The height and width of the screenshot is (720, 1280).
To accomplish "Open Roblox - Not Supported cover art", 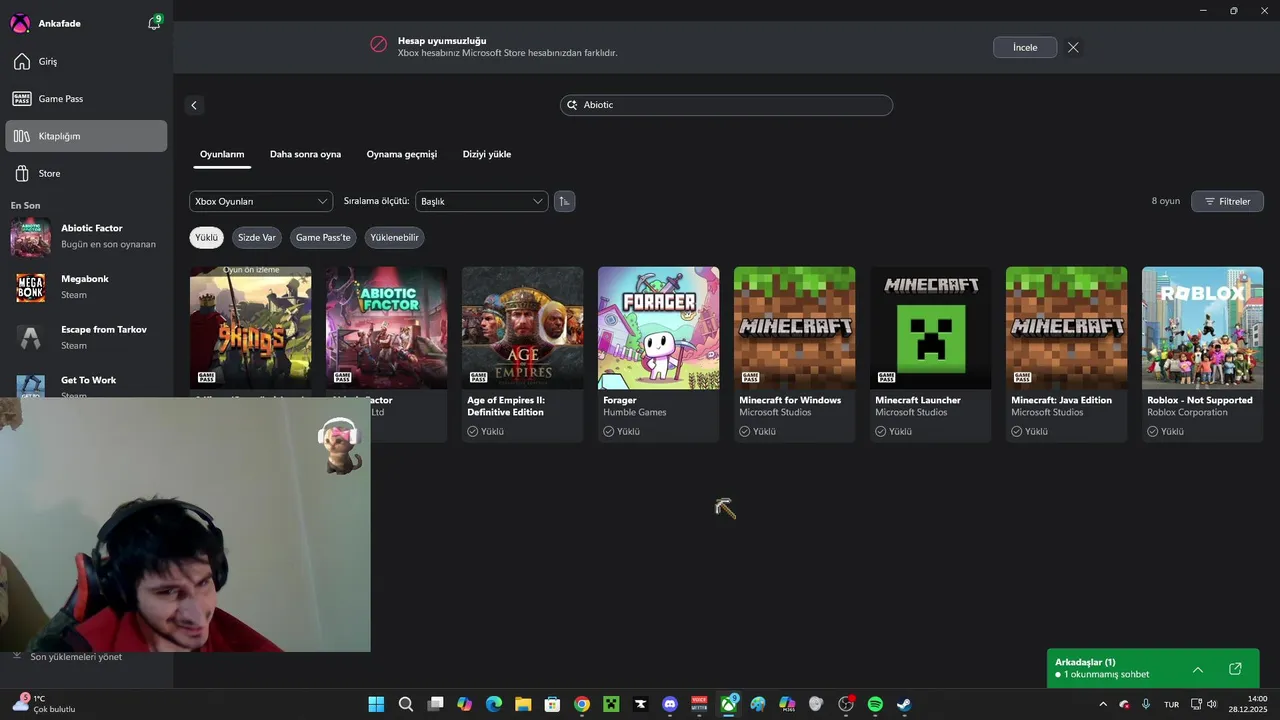I will tap(1202, 328).
